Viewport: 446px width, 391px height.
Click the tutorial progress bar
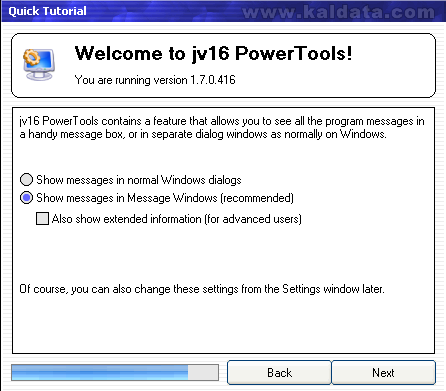pyautogui.click(x=115, y=372)
